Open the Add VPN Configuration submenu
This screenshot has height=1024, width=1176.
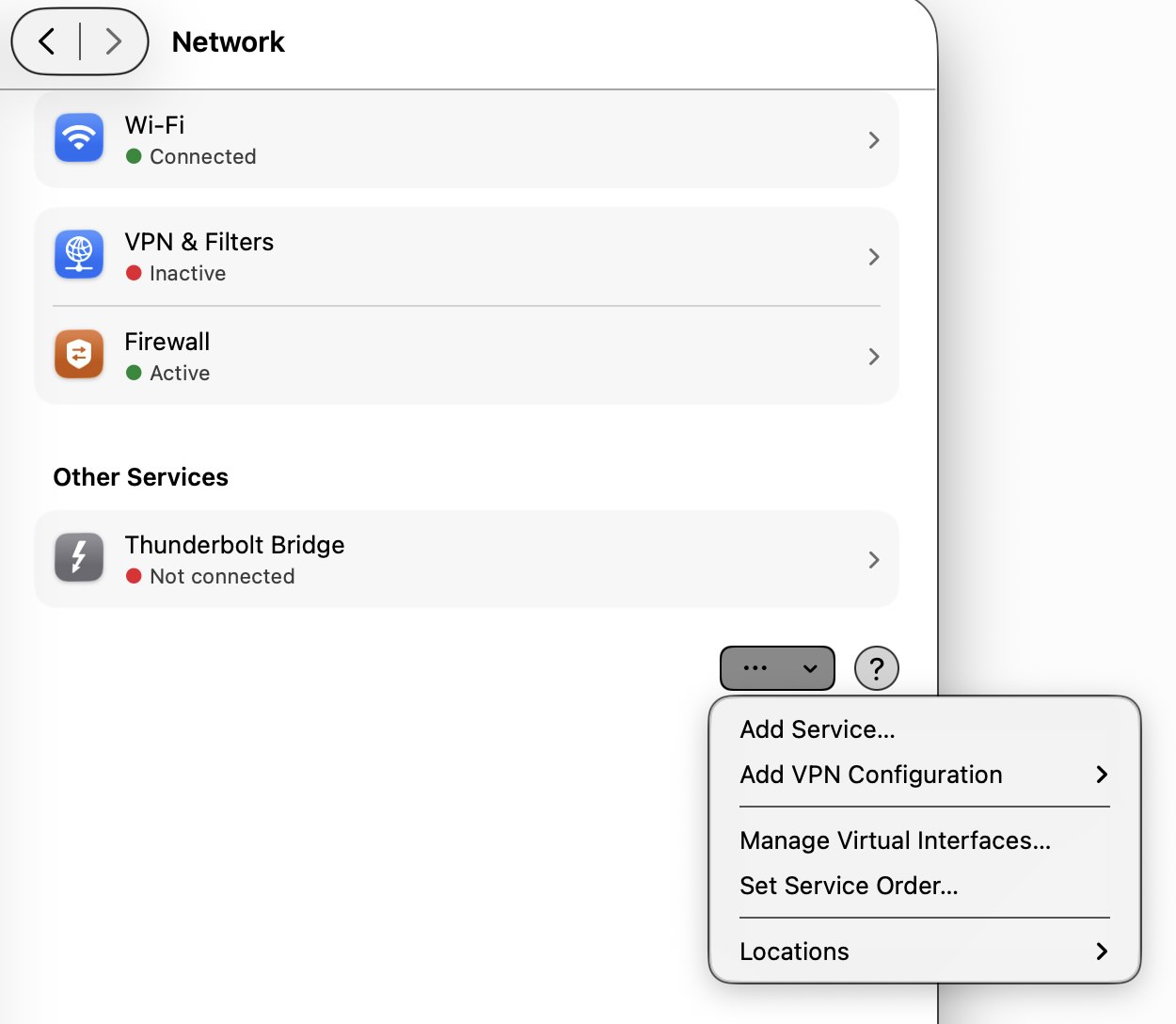(x=925, y=775)
